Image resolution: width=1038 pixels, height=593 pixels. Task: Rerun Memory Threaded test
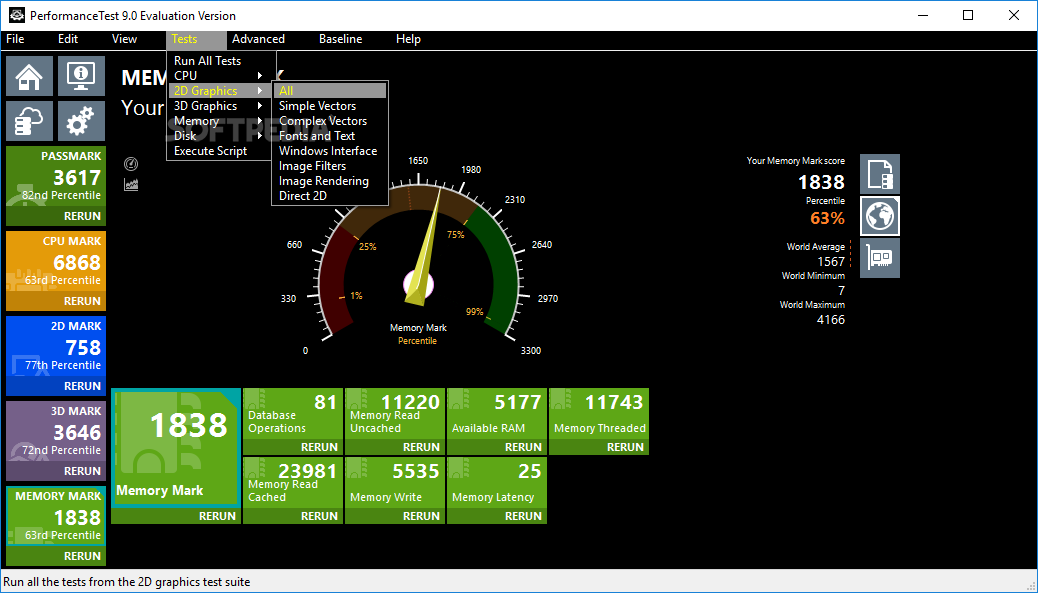(x=625, y=447)
